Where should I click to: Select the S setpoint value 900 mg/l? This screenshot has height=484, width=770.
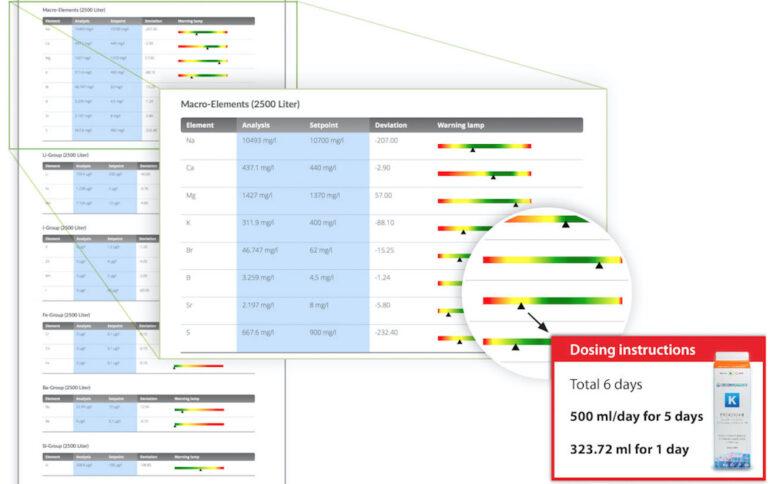pyautogui.click(x=326, y=333)
